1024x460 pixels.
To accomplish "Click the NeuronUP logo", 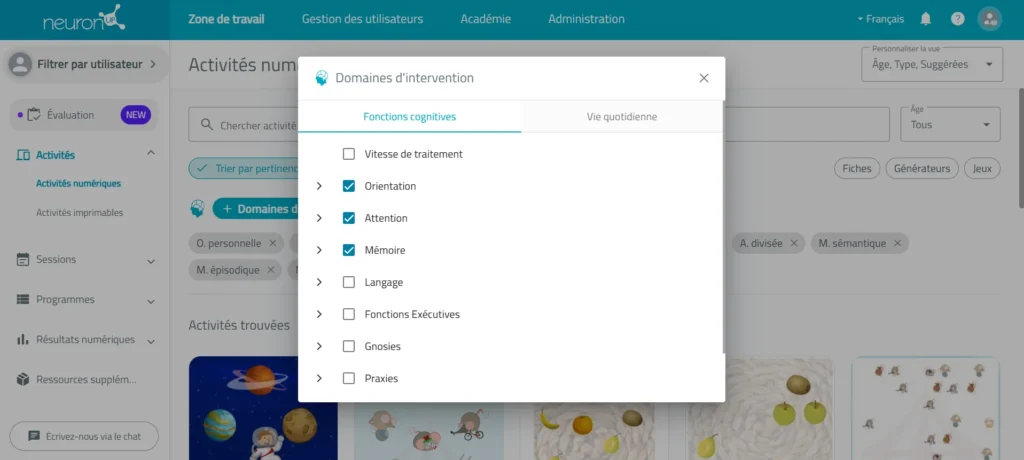I will 84,18.
